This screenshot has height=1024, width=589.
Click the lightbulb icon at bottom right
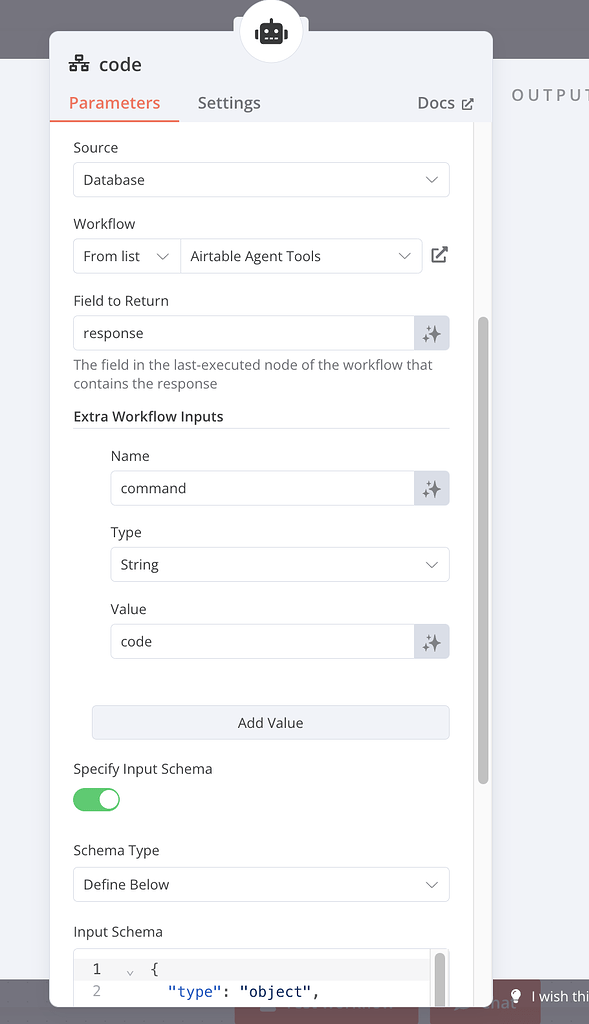tap(516, 996)
